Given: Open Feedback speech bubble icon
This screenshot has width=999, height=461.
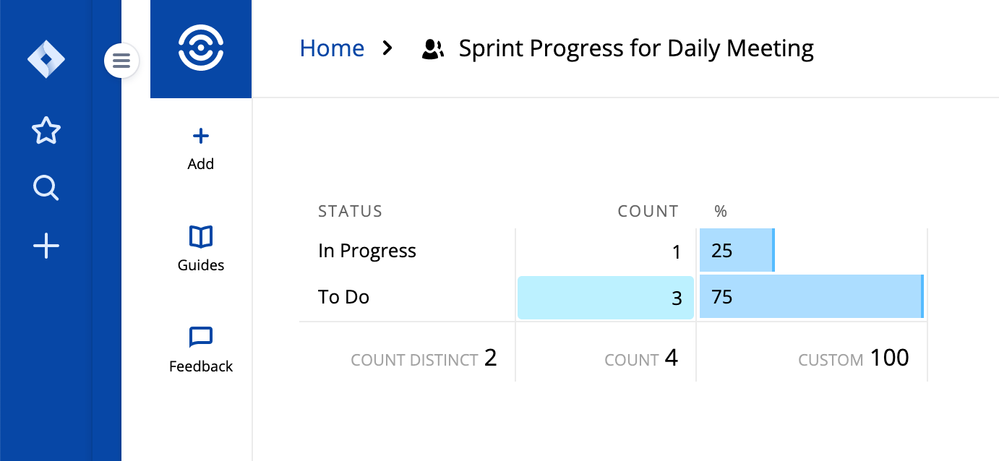Looking at the screenshot, I should (201, 337).
